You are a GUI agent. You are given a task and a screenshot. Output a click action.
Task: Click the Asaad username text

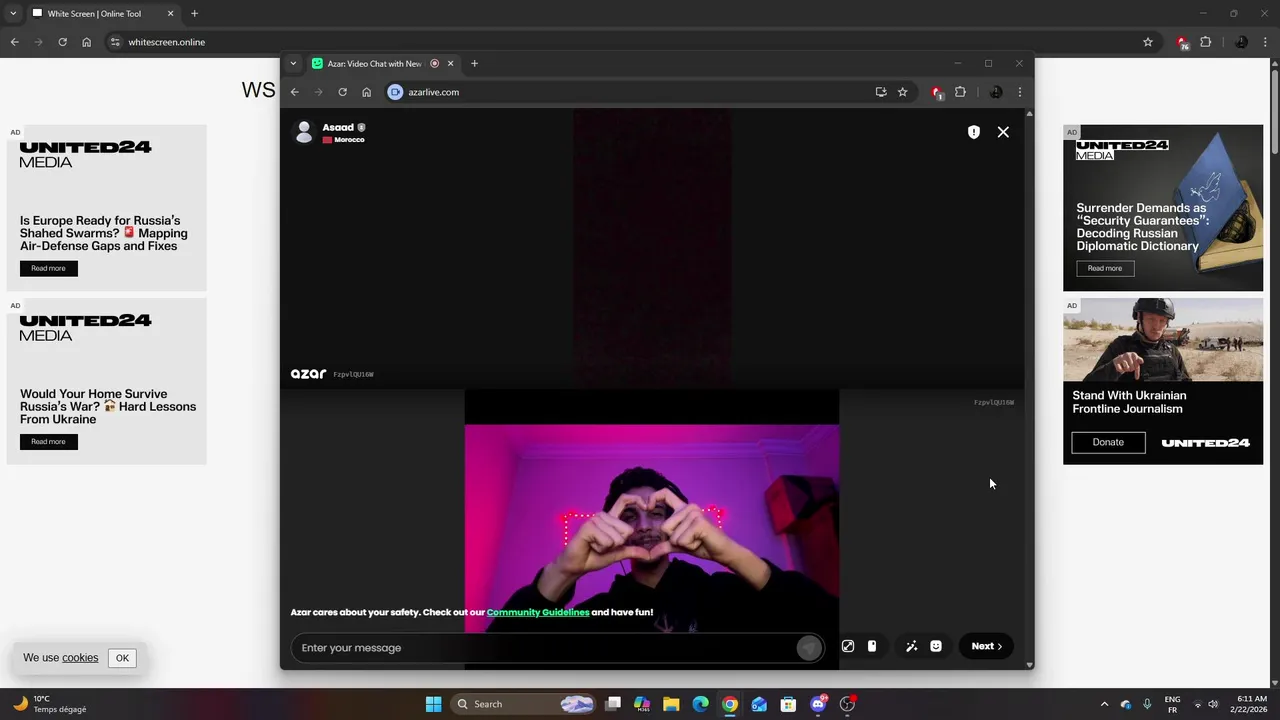(x=338, y=127)
